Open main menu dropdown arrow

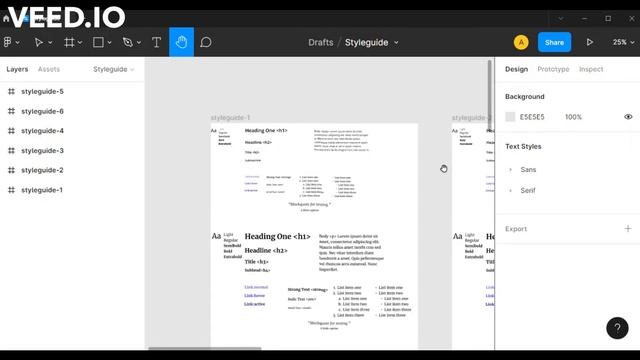point(18,43)
